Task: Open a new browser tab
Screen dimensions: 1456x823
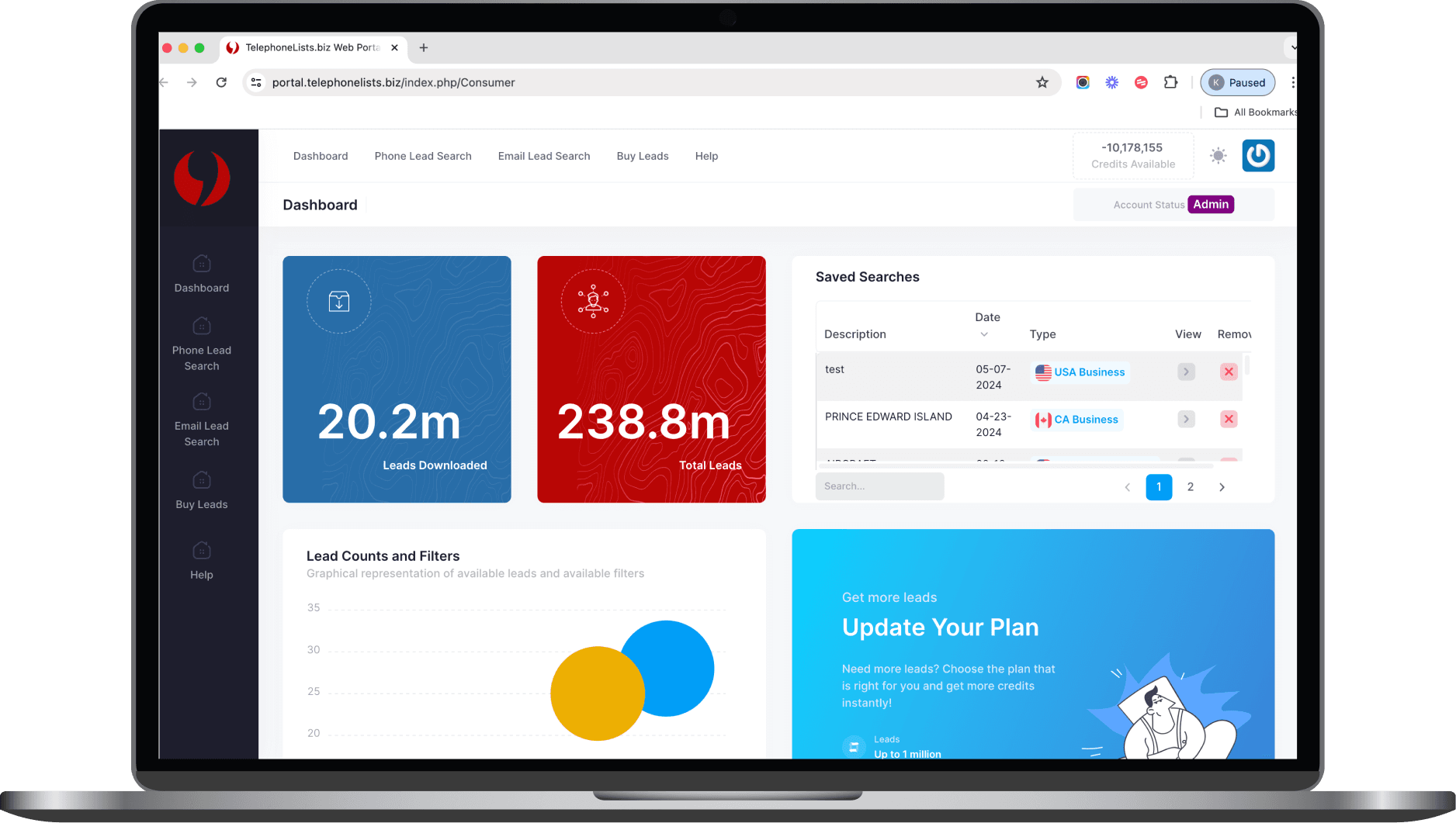Action: (x=424, y=47)
